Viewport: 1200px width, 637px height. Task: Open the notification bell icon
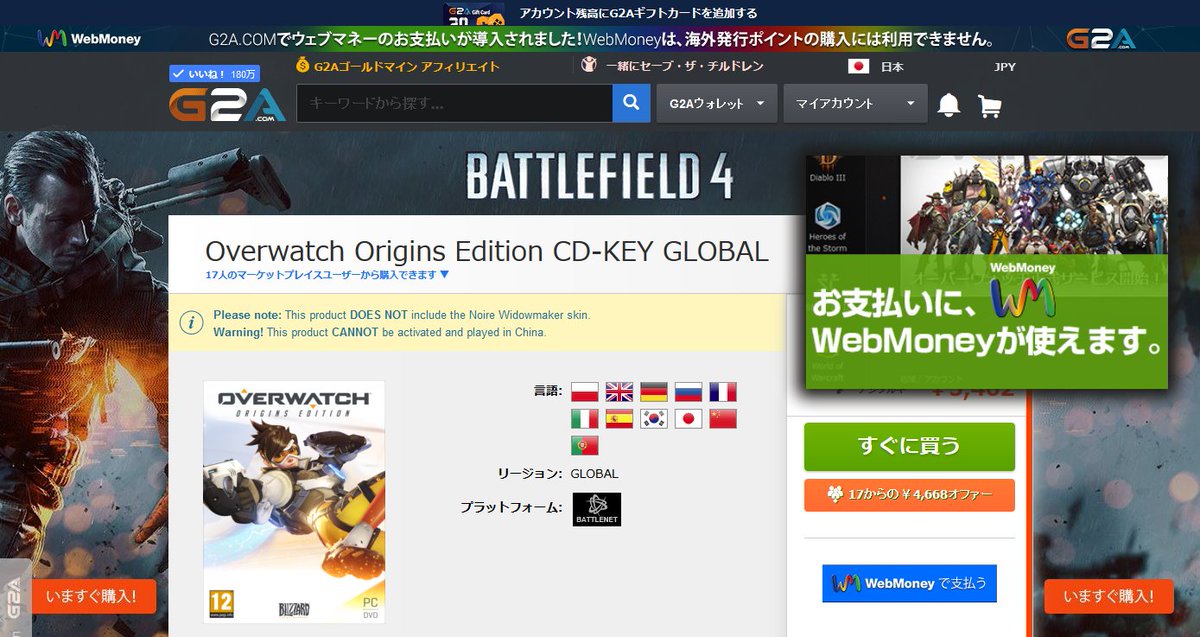coord(948,104)
